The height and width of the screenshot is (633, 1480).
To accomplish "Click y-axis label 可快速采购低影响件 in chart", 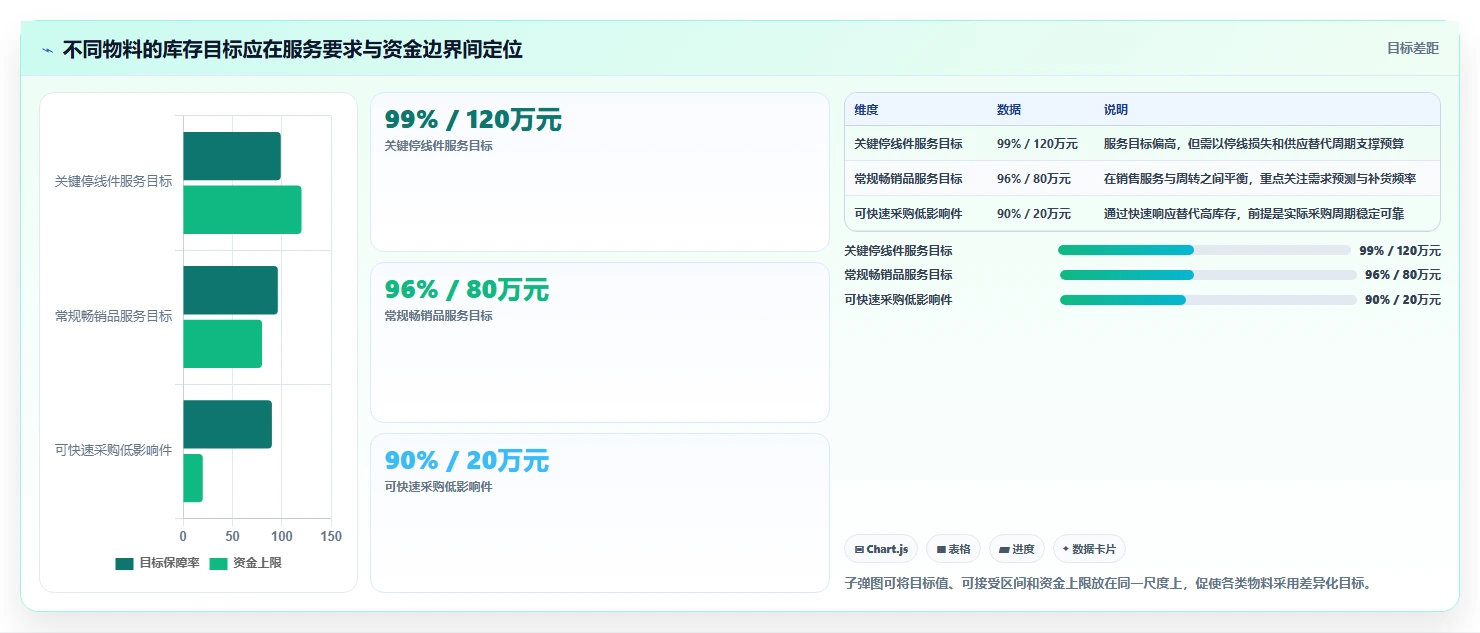I will pos(113,450).
